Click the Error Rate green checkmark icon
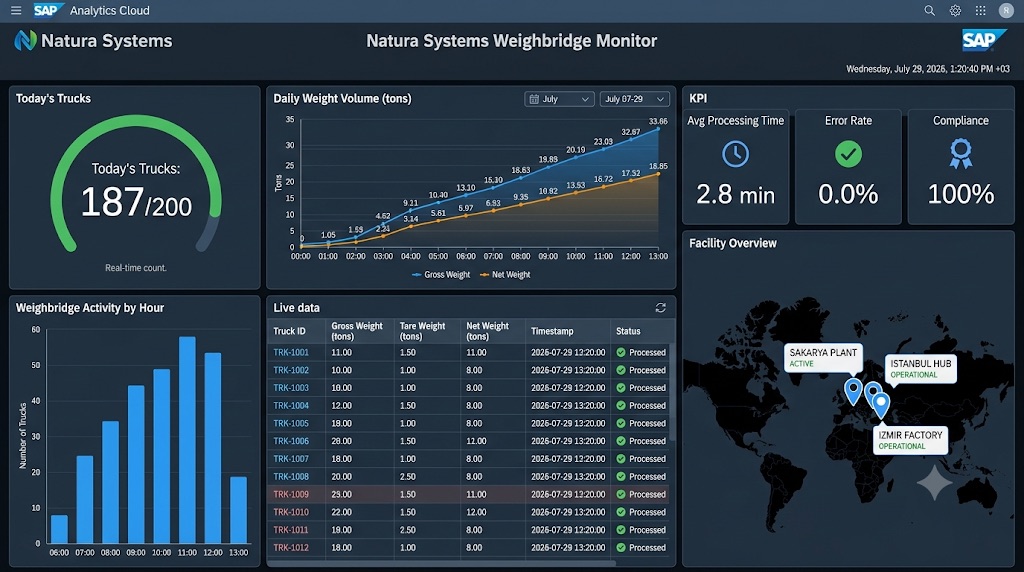1024x572 pixels. (848, 154)
